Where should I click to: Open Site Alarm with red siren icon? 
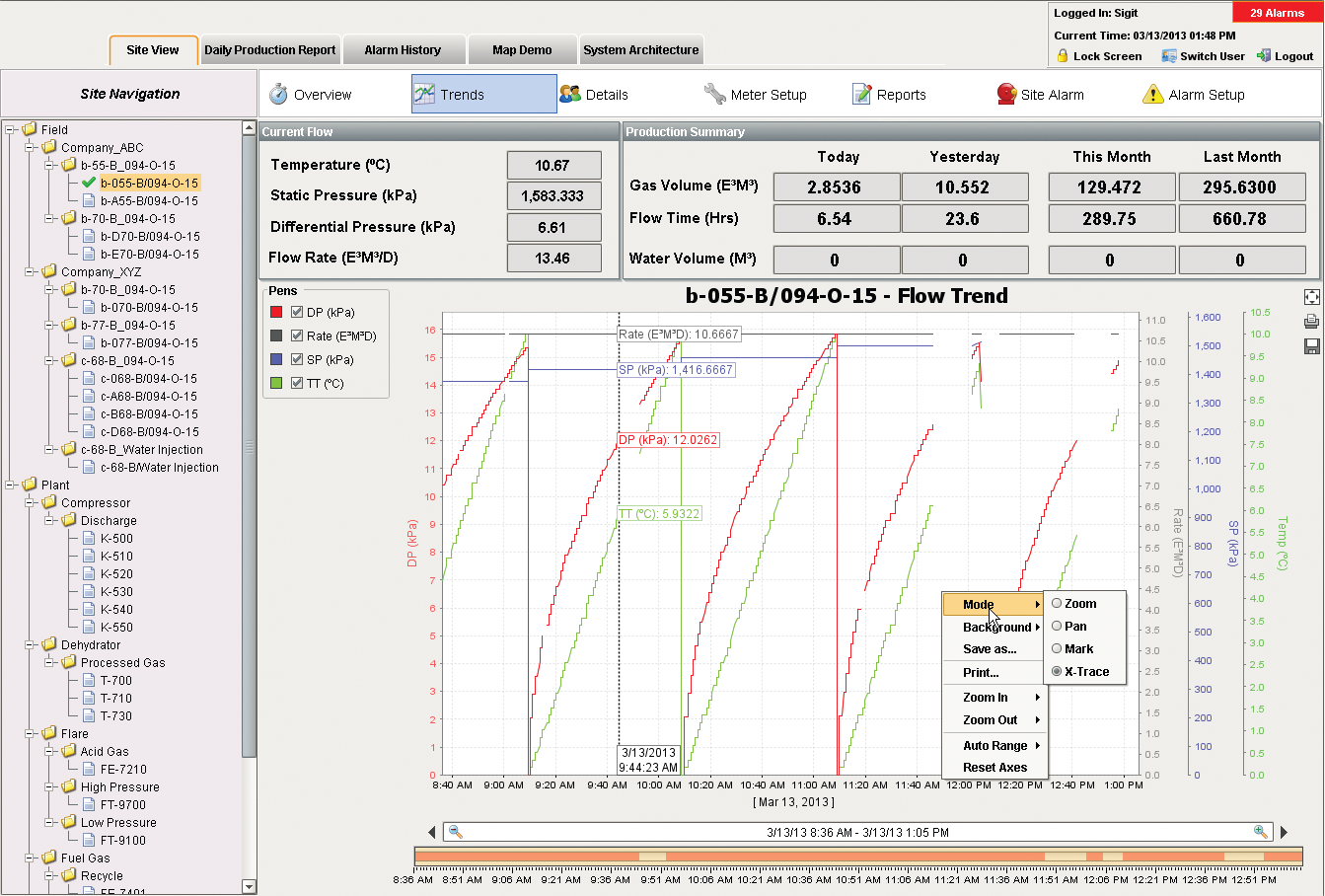(x=1006, y=94)
